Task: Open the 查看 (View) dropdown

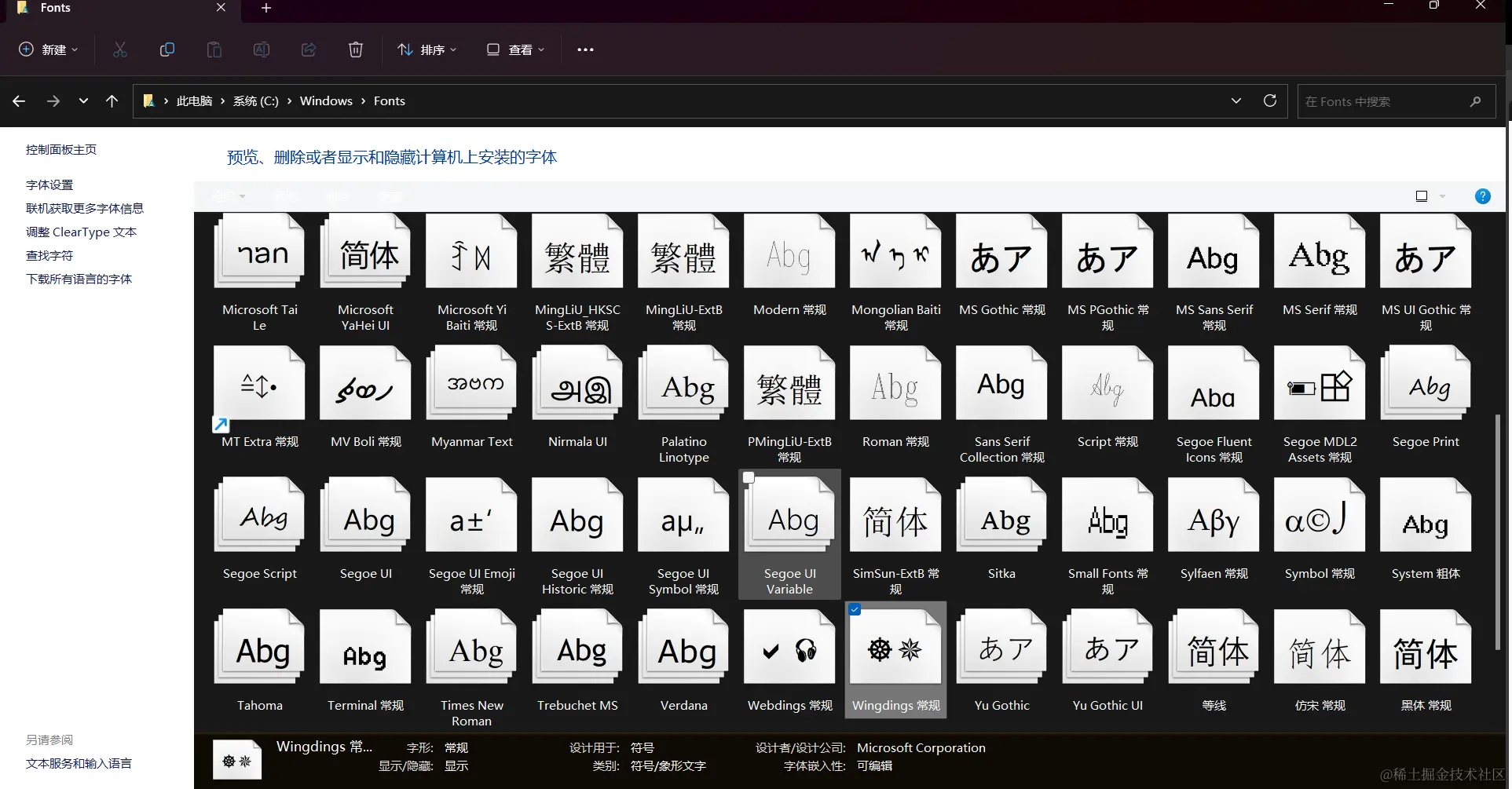Action: coord(515,49)
